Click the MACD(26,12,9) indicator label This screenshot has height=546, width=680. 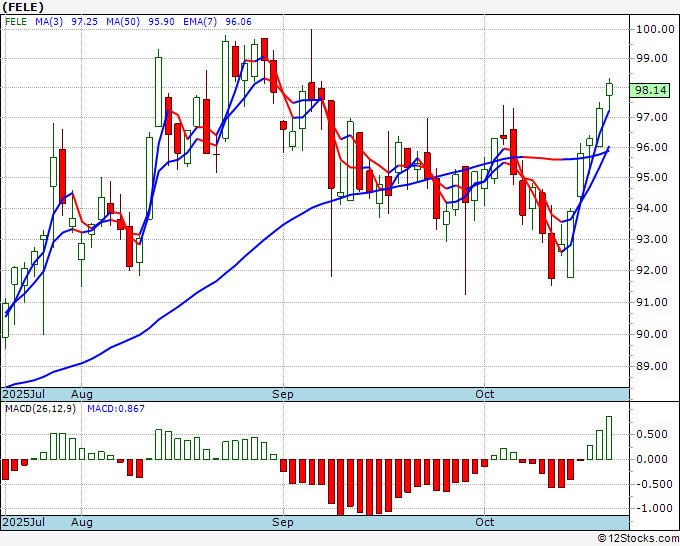coord(40,409)
